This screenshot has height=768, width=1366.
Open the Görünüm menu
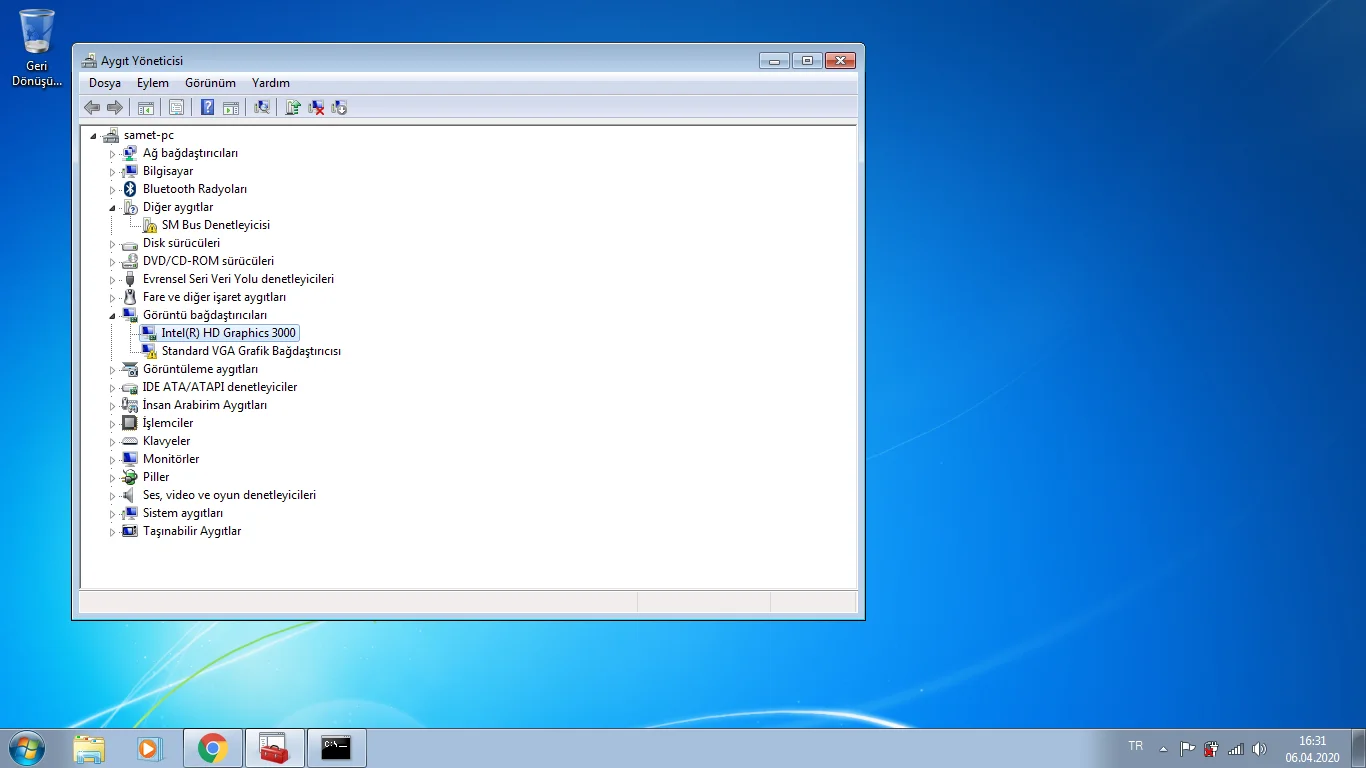[210, 83]
